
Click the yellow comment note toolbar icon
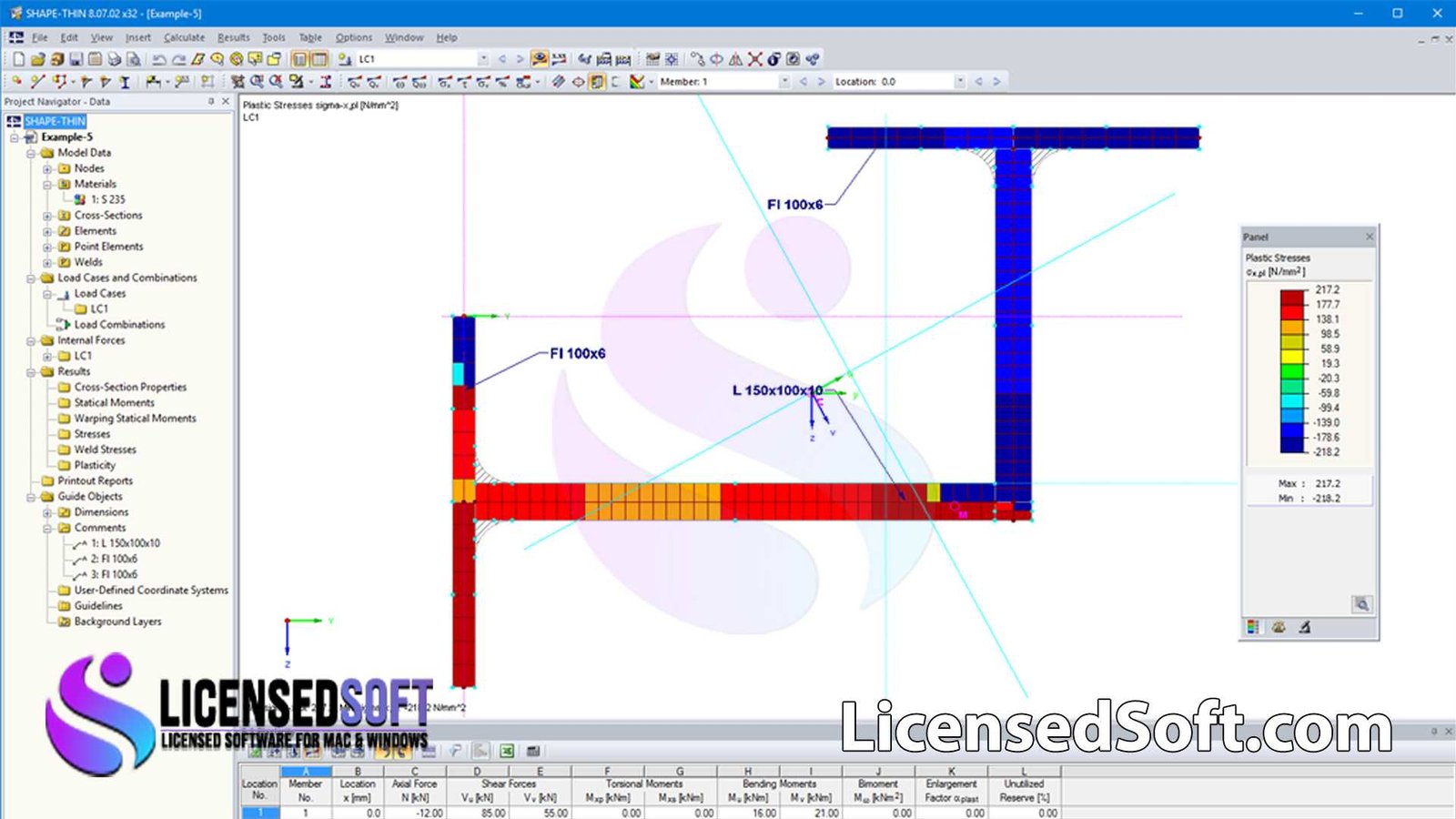[x=255, y=59]
